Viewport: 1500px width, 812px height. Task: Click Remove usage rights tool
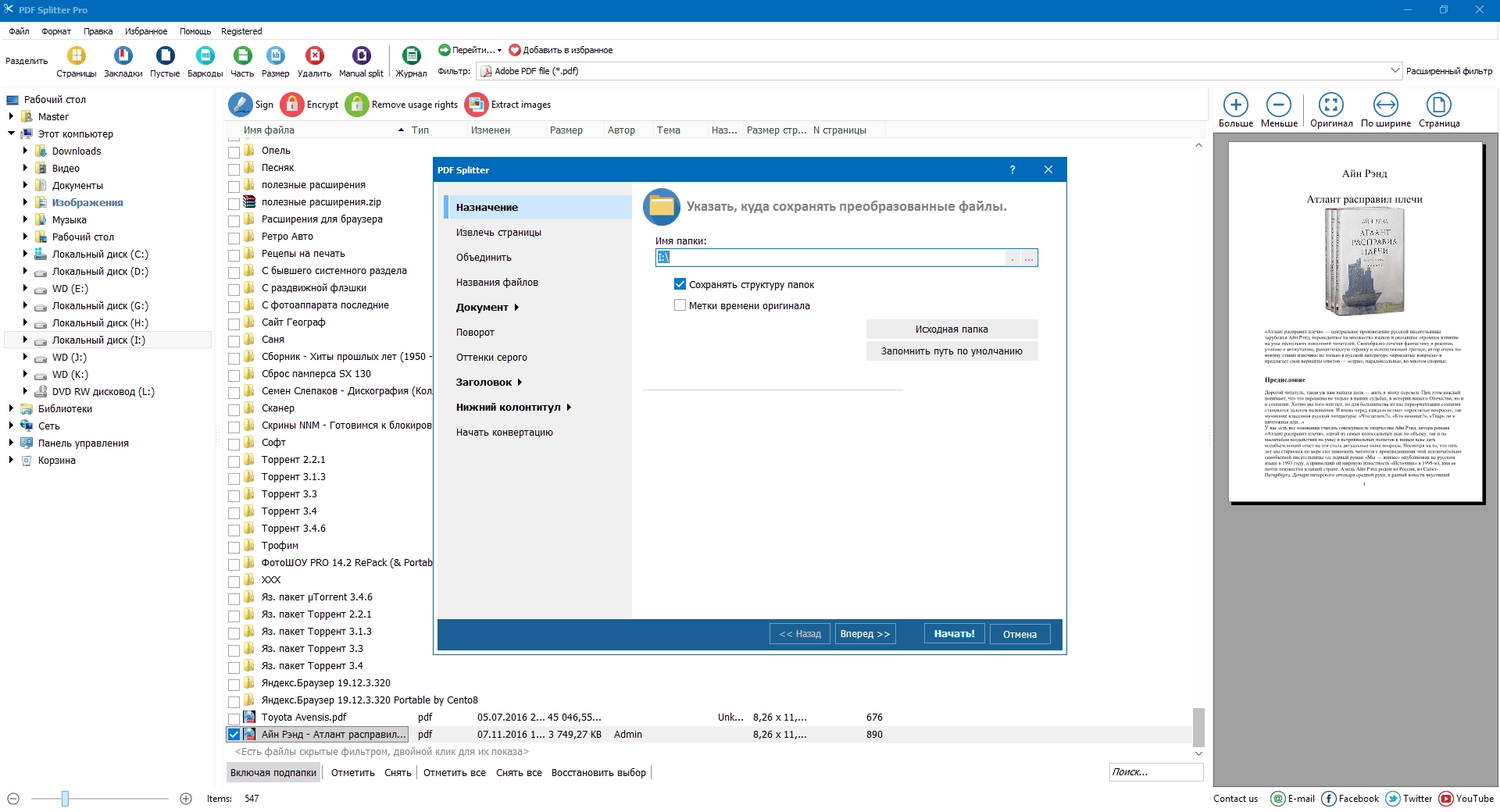(x=402, y=105)
